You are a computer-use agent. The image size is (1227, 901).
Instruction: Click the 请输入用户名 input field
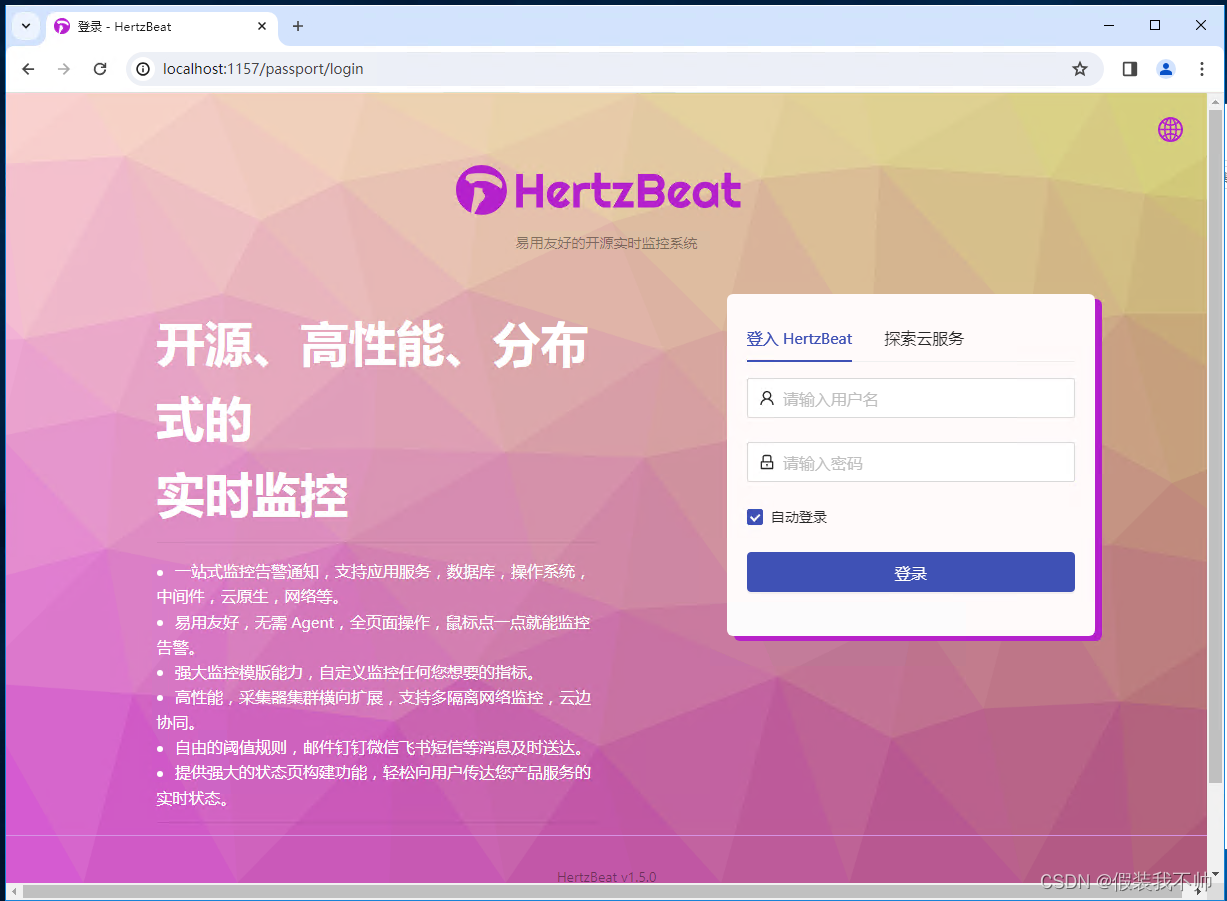pos(910,398)
